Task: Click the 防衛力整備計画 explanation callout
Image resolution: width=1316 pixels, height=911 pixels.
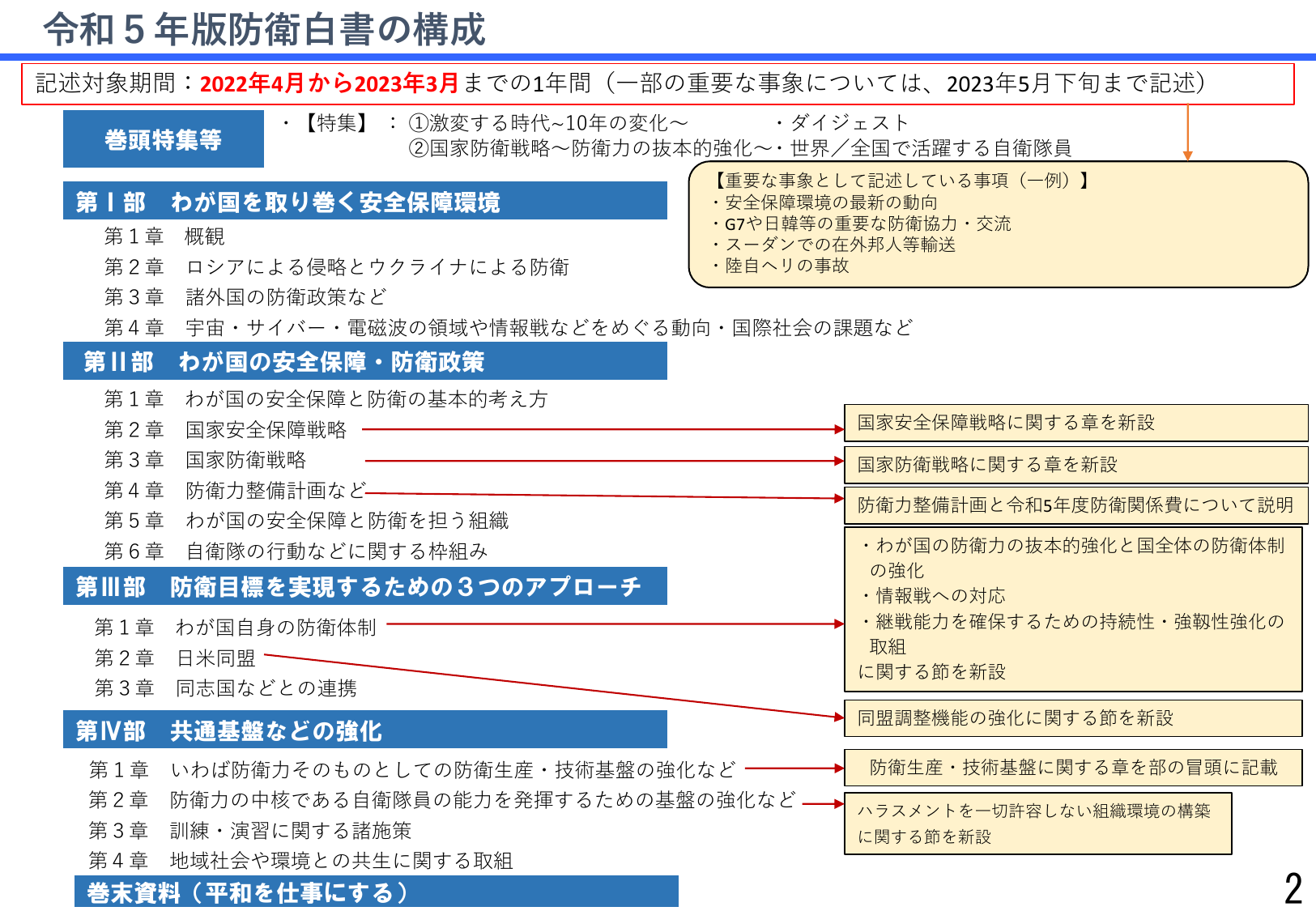Action: (x=1077, y=504)
